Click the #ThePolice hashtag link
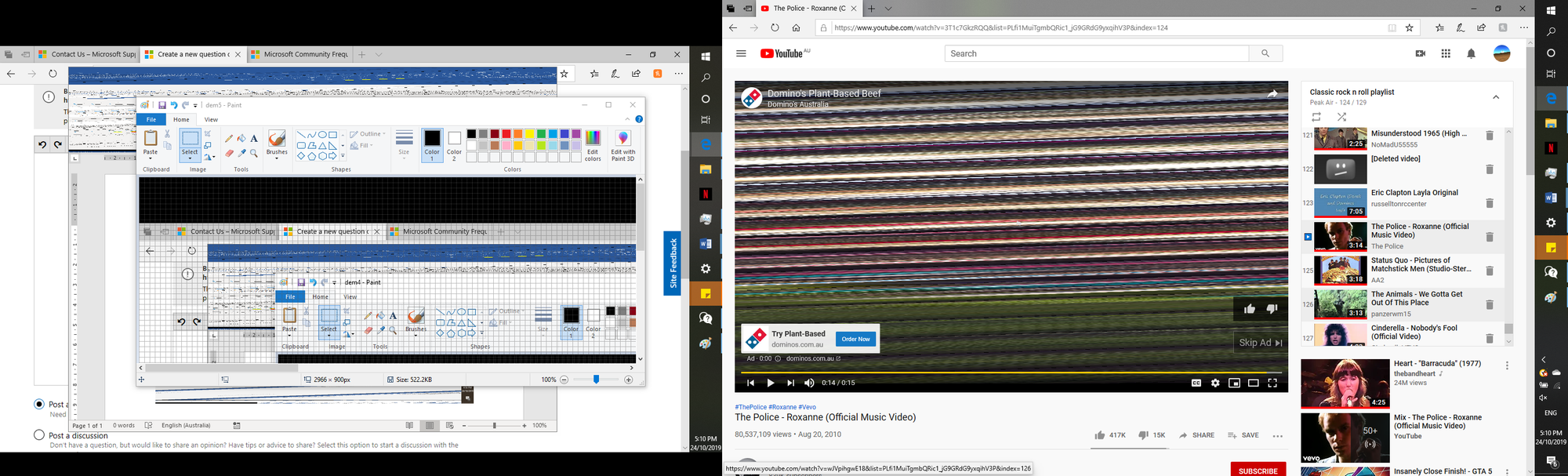Screen dimensions: 1568x476 click(750, 407)
